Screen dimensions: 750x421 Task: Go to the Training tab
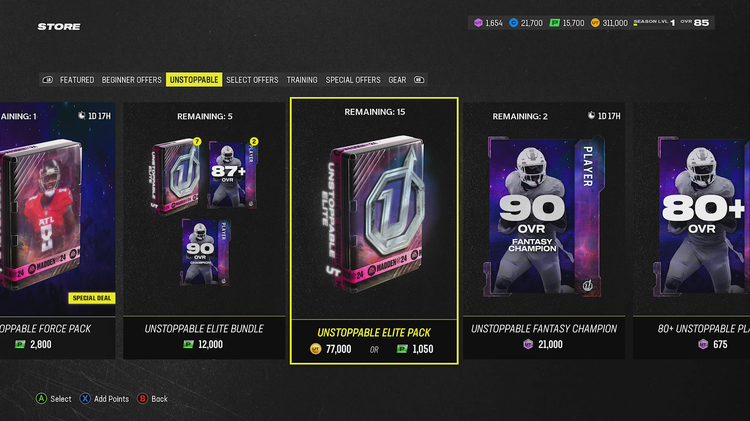pyautogui.click(x=302, y=80)
